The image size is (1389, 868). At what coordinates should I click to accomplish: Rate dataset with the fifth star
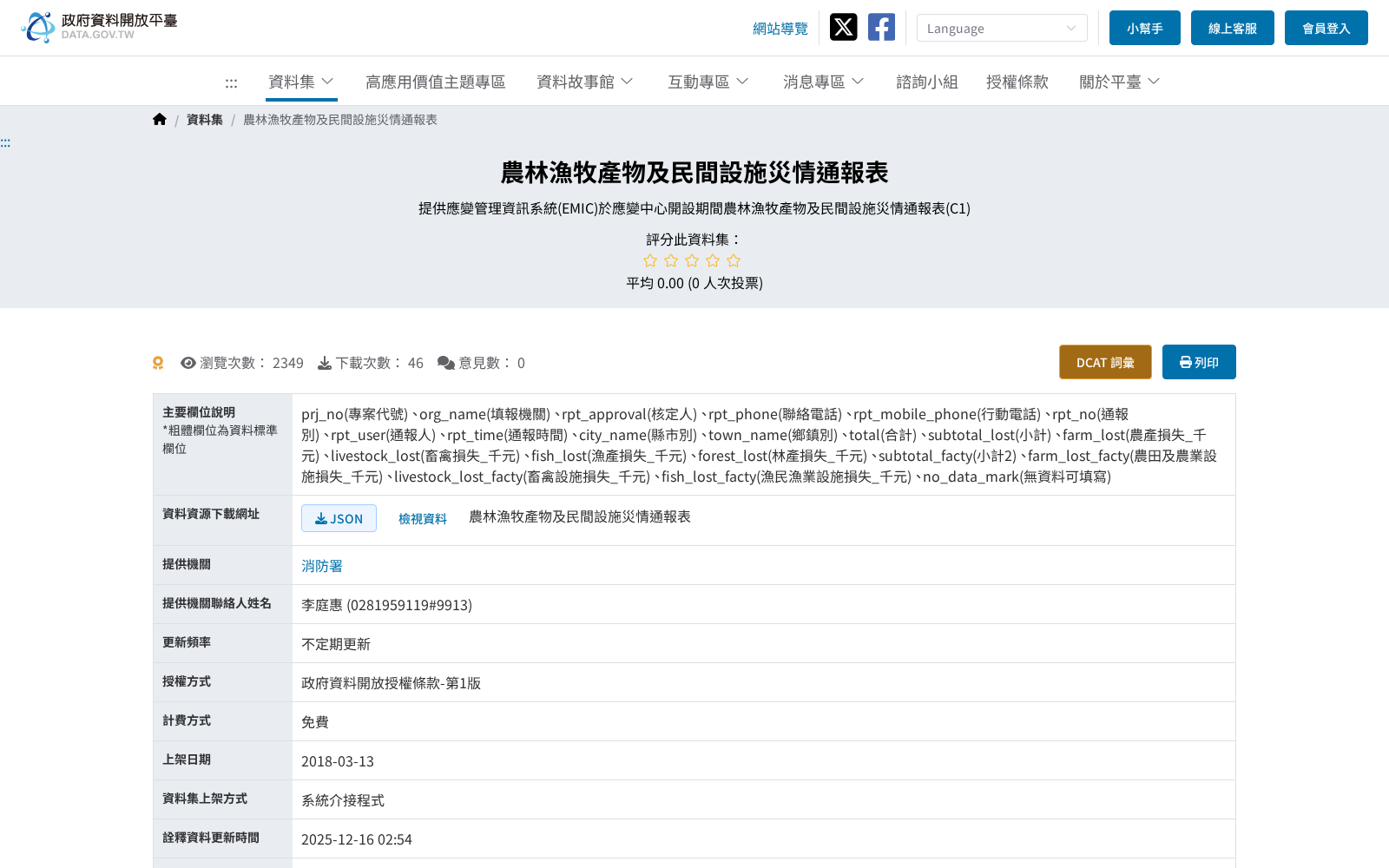(734, 260)
